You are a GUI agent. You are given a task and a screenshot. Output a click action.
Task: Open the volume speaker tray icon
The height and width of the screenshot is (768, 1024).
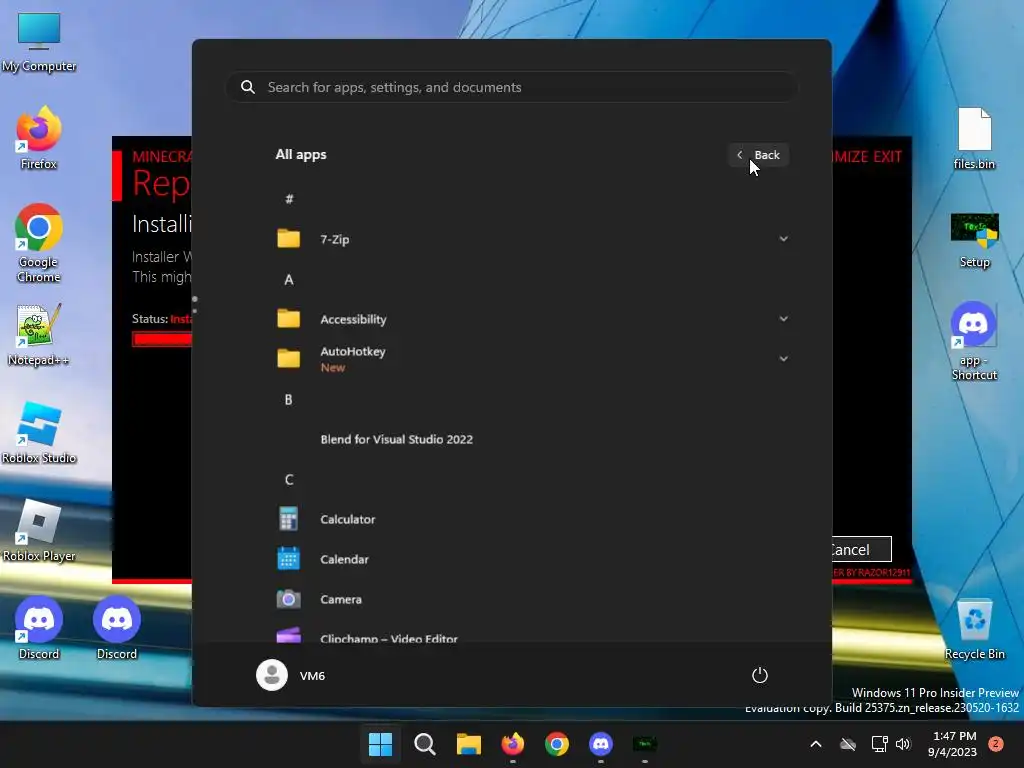[903, 744]
